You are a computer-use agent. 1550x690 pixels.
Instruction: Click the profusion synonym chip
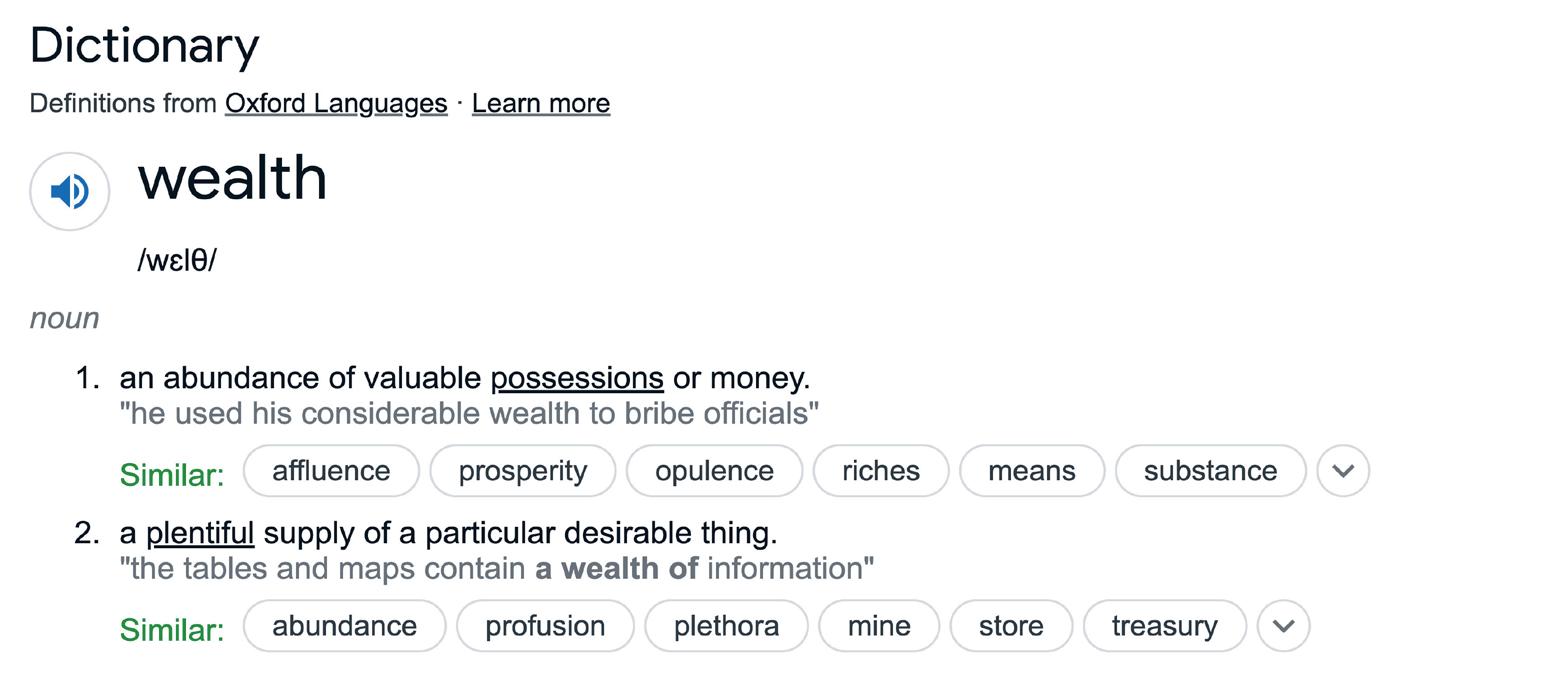point(545,626)
